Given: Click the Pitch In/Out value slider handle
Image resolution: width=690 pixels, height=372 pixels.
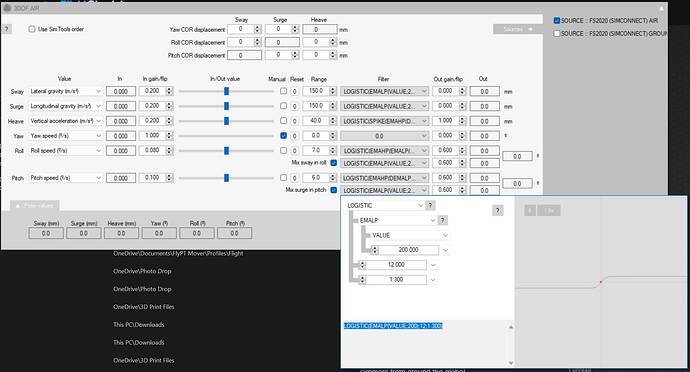Looking at the screenshot, I should (x=226, y=178).
